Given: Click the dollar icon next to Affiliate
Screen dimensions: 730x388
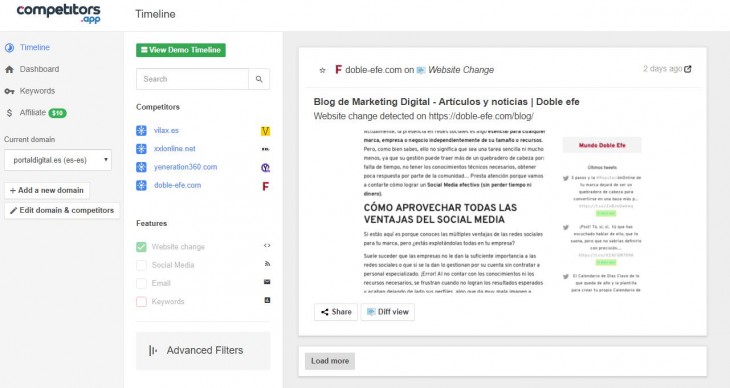Looking at the screenshot, I should point(9,113).
